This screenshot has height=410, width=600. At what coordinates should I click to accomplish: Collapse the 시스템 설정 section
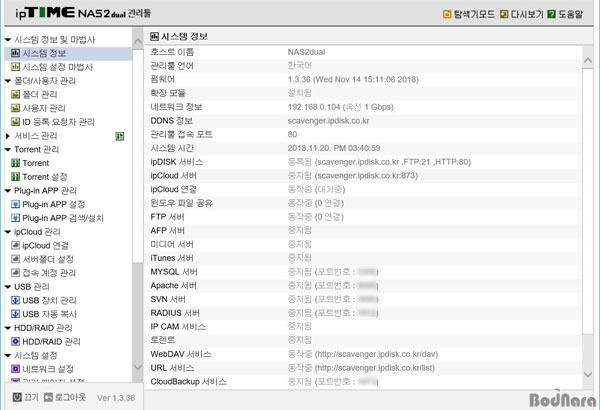(8, 356)
